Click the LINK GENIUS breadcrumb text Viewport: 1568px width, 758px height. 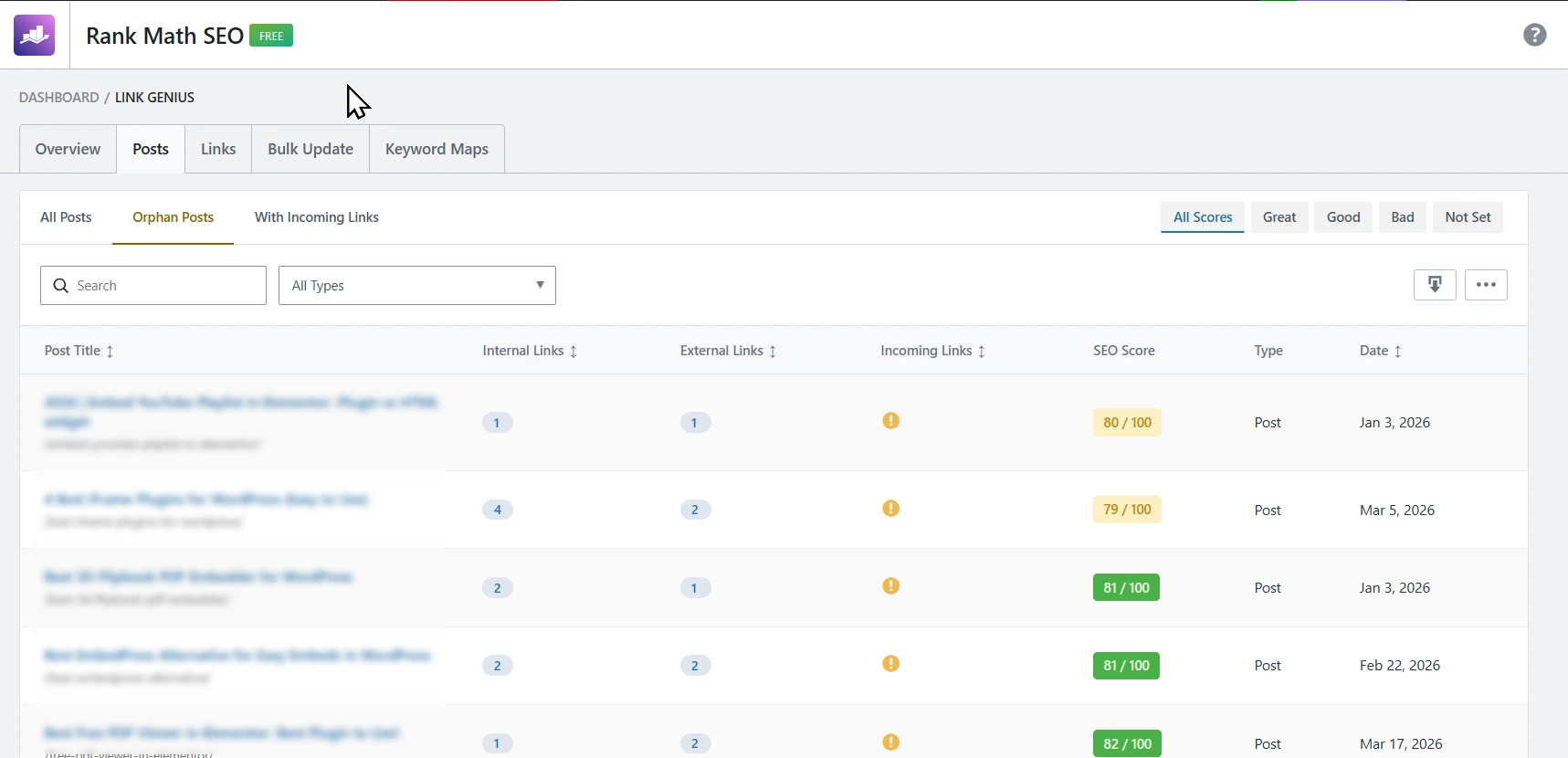click(154, 98)
